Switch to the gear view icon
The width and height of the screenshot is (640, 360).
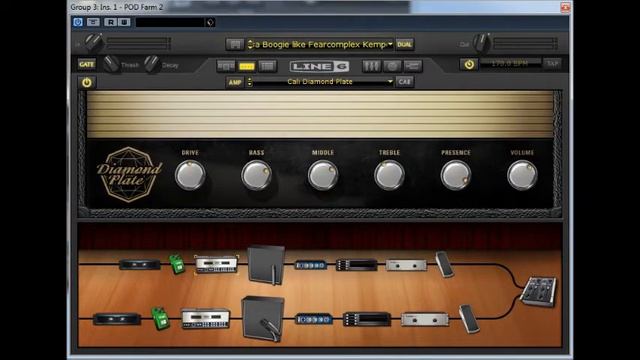pos(226,66)
